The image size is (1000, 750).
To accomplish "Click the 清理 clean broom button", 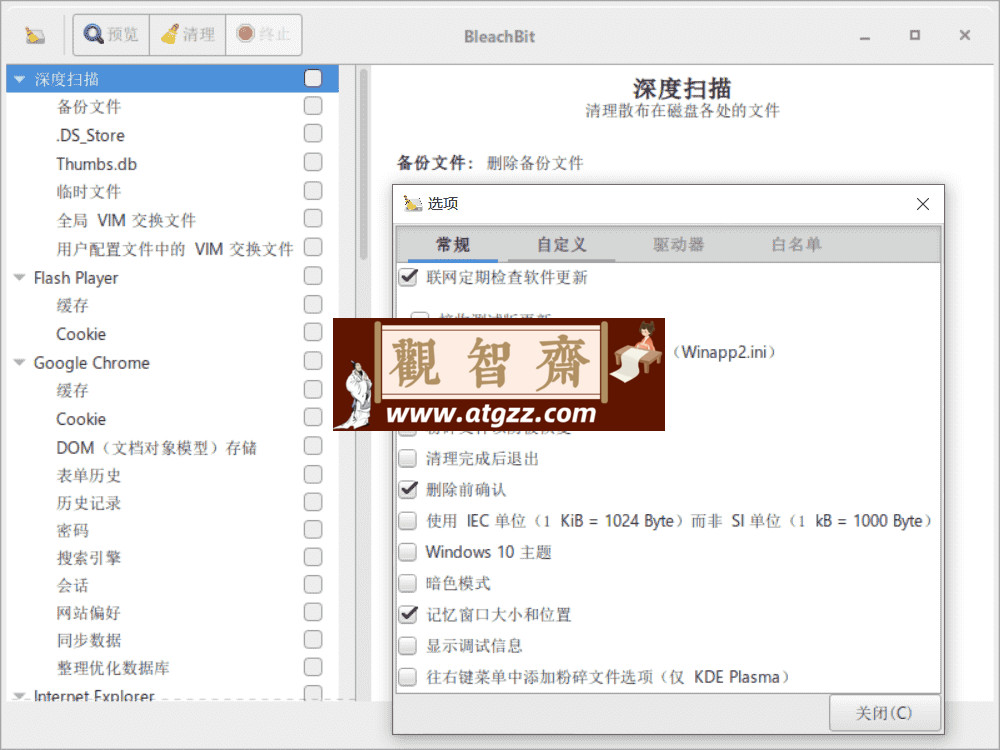I will (188, 34).
